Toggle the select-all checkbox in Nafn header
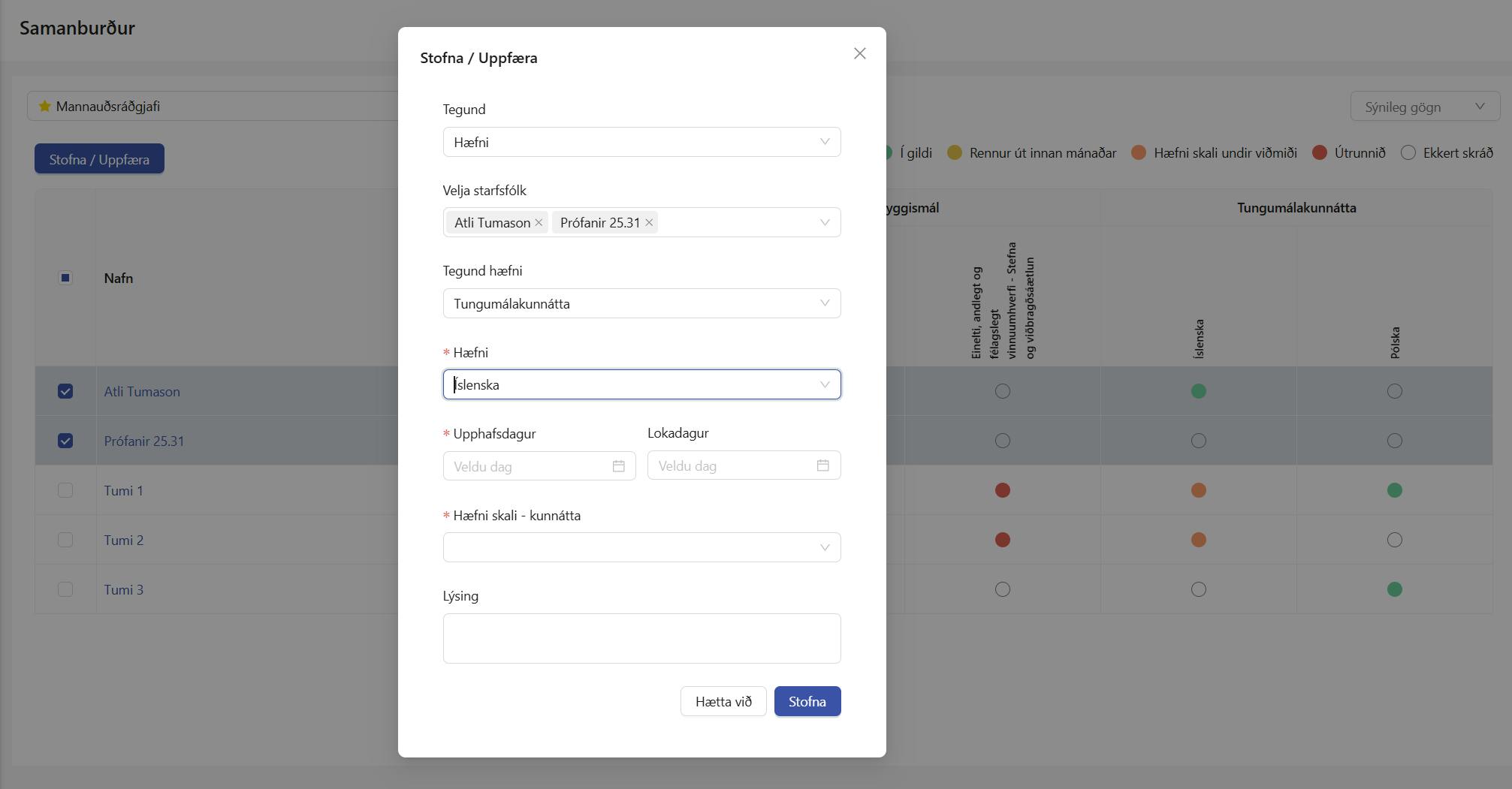 (x=65, y=278)
